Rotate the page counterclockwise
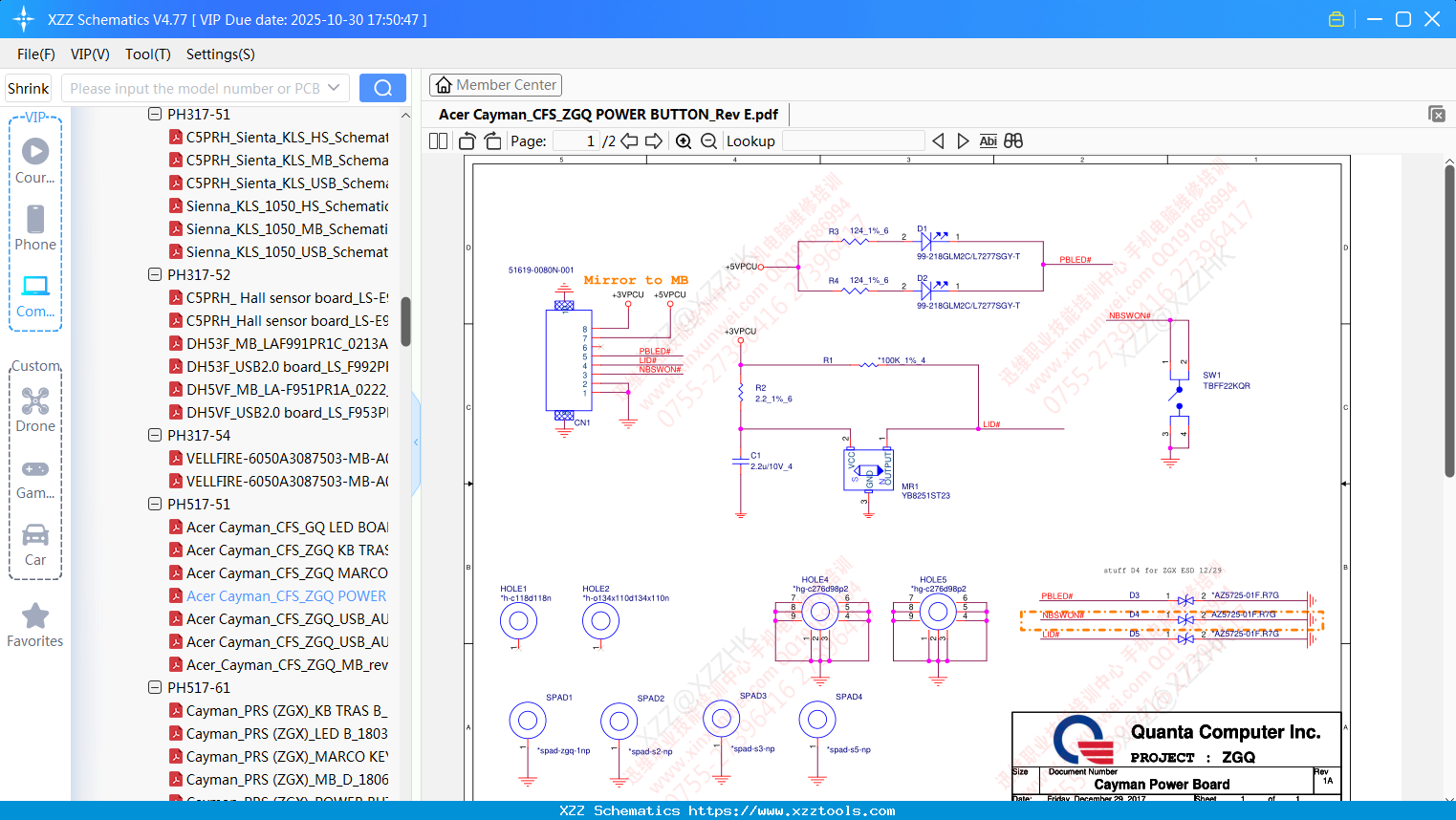 click(467, 141)
